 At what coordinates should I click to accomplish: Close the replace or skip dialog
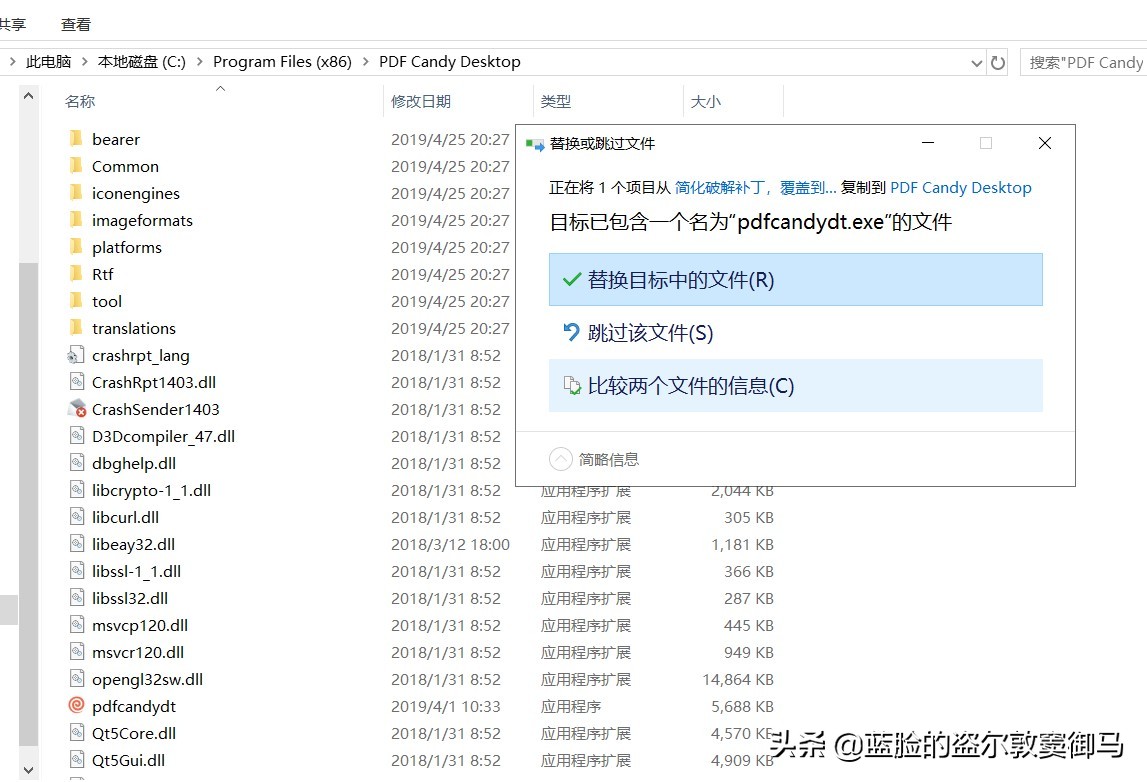tap(1045, 143)
